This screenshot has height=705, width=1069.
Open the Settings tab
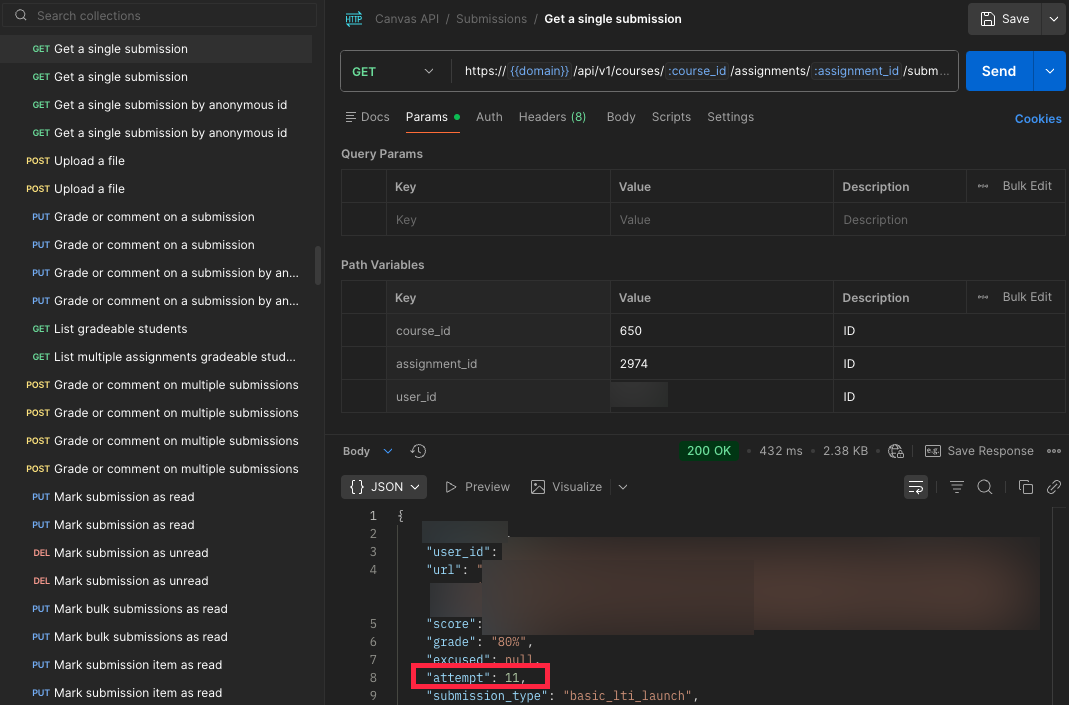(x=730, y=117)
